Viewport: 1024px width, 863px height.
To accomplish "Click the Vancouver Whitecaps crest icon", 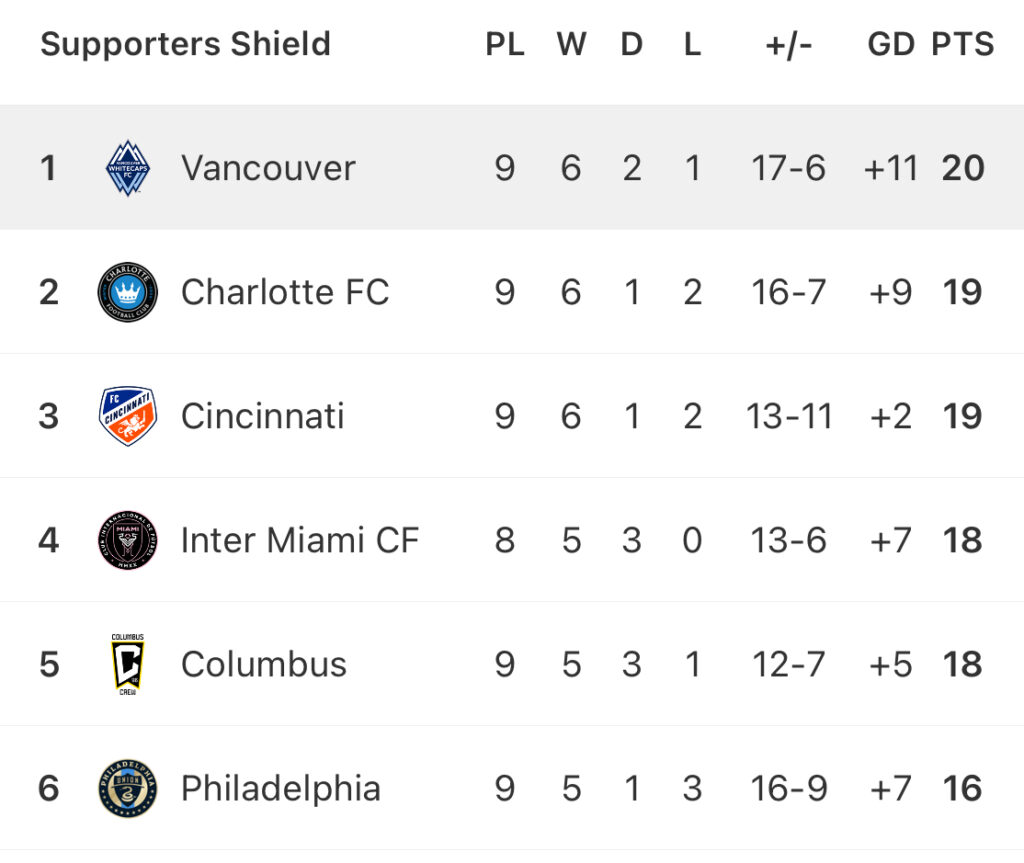I will tap(127, 168).
